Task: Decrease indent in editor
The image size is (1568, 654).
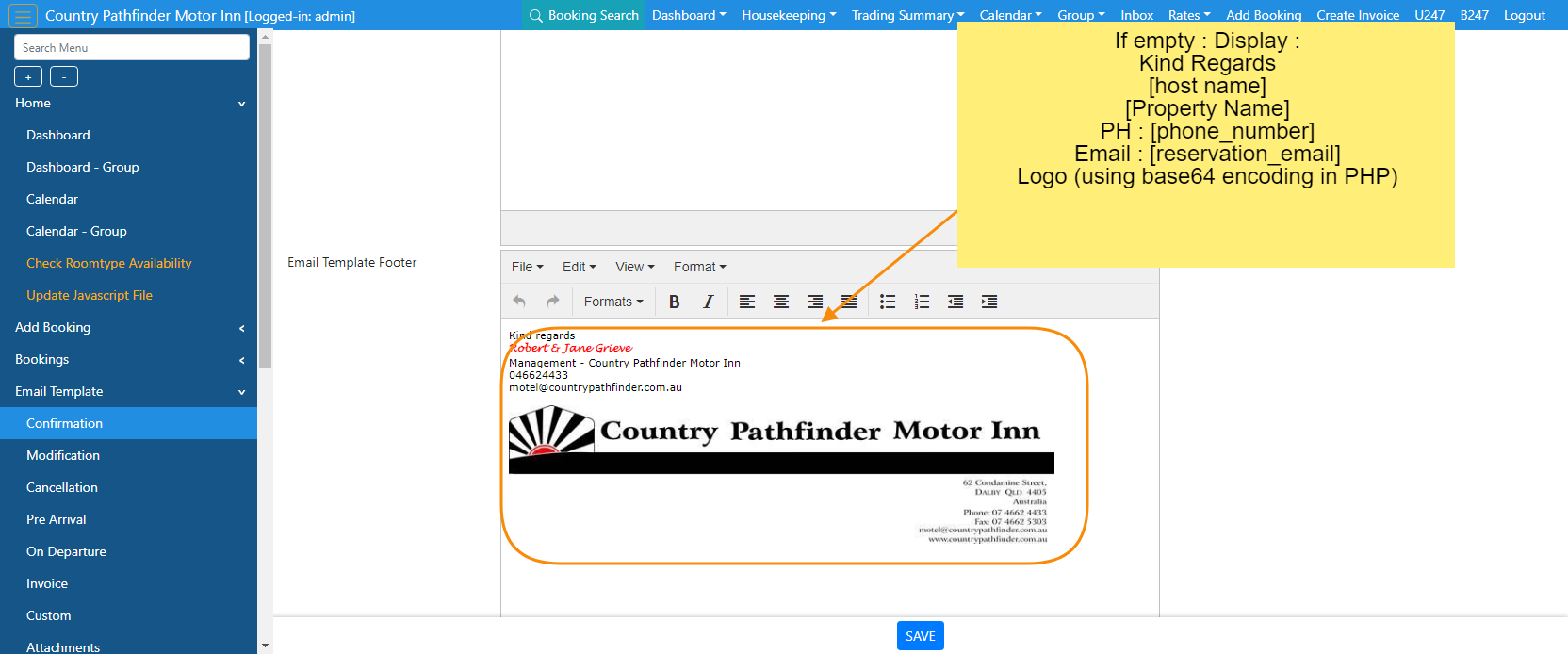Action: (955, 302)
